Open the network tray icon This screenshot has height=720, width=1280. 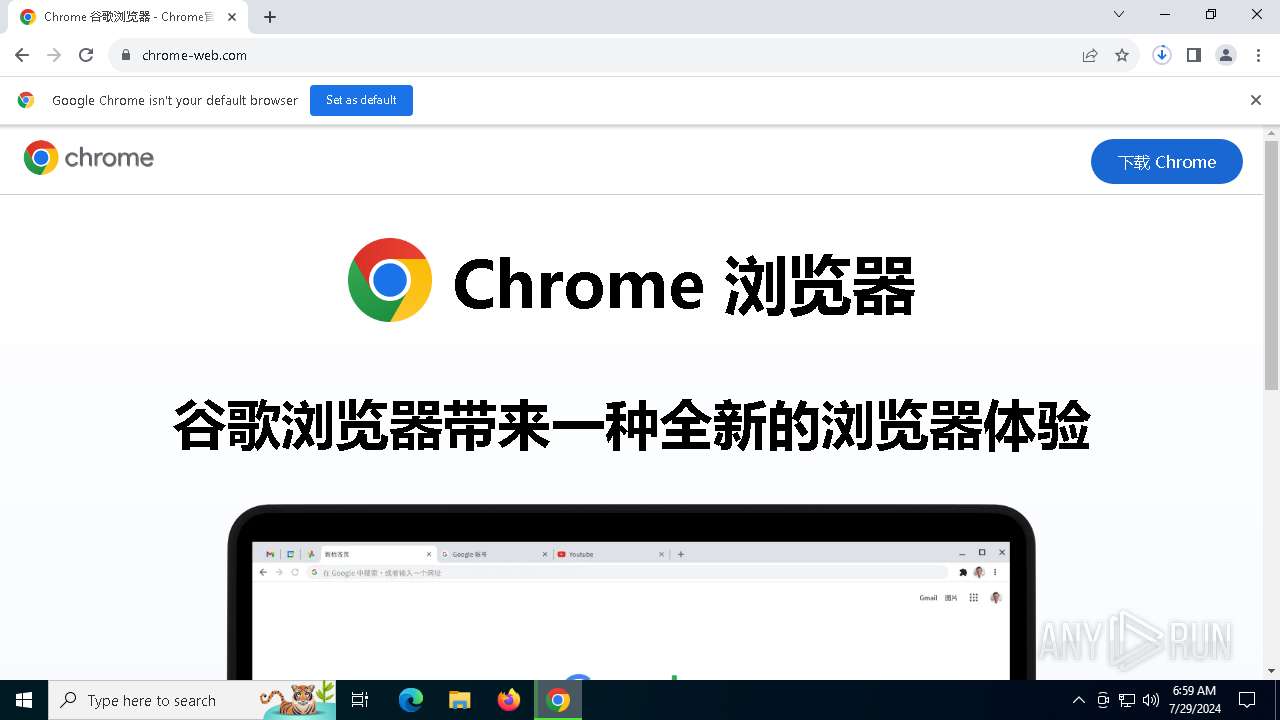(1127, 700)
